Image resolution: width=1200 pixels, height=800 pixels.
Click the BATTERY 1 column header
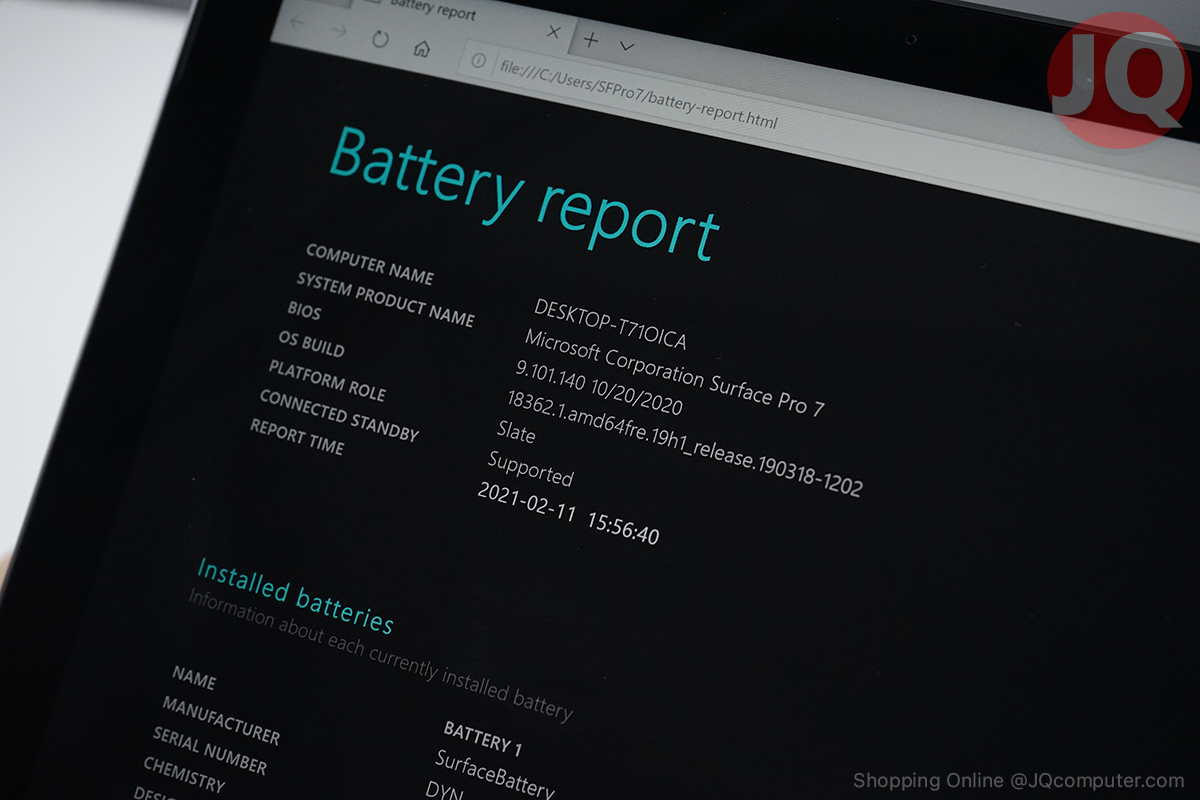point(483,739)
